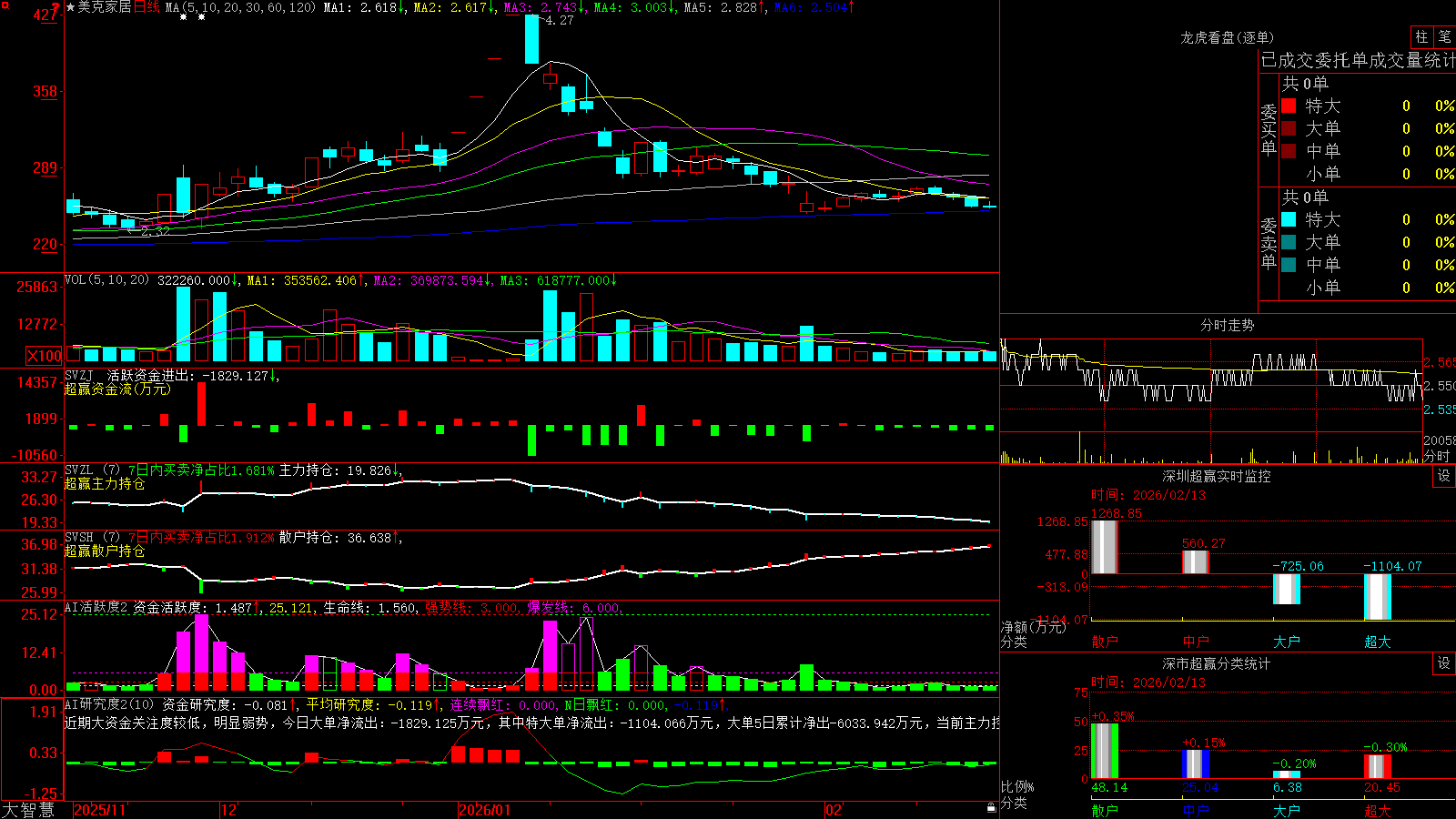
Task: Click the 超赢主力持仓 label
Action: [105, 483]
